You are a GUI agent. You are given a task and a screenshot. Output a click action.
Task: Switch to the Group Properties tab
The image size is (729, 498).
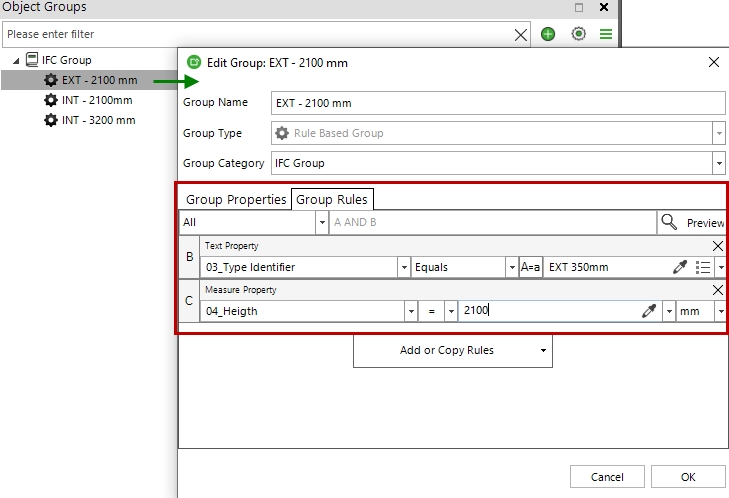[x=236, y=199]
